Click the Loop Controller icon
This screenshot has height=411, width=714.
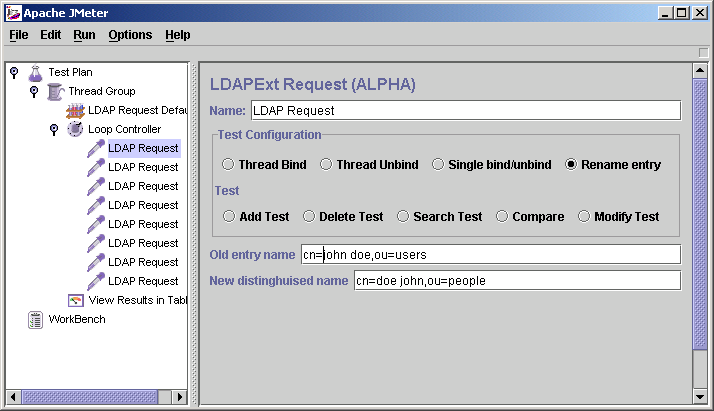click(76, 129)
